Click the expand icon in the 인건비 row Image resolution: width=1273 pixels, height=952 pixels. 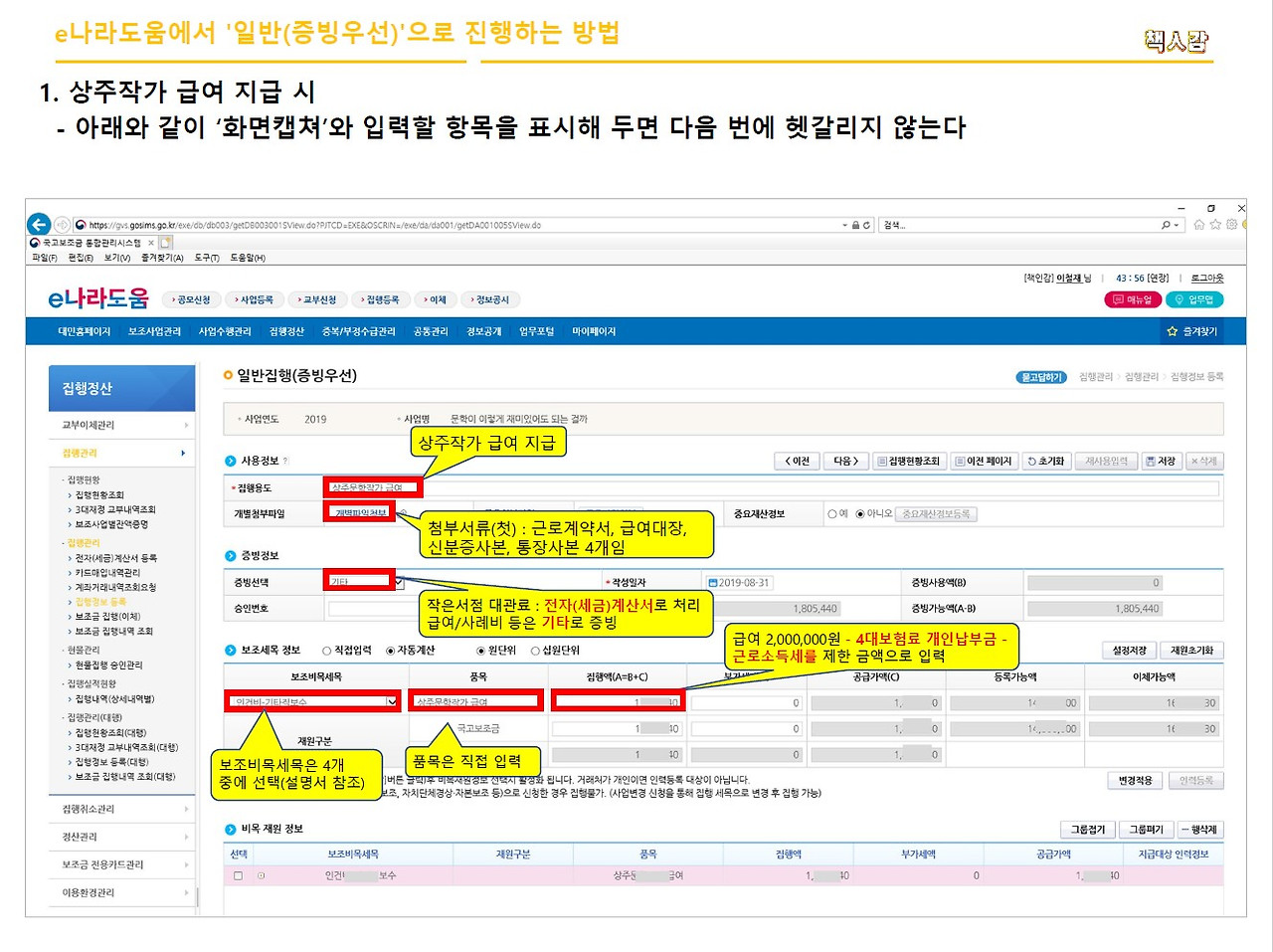[x=262, y=876]
